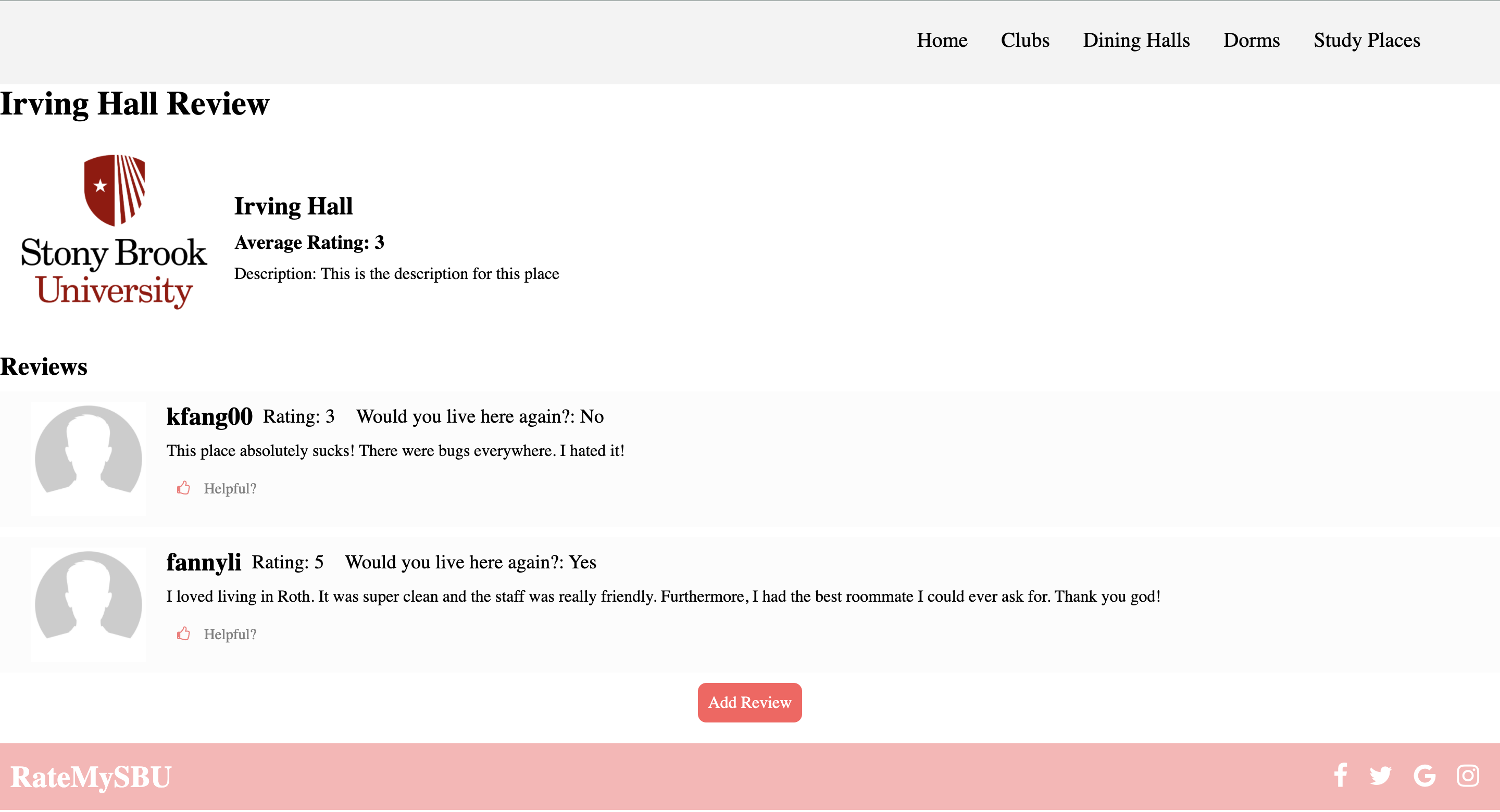
Task: Click kfang00's avatar picture
Action: coord(89,458)
